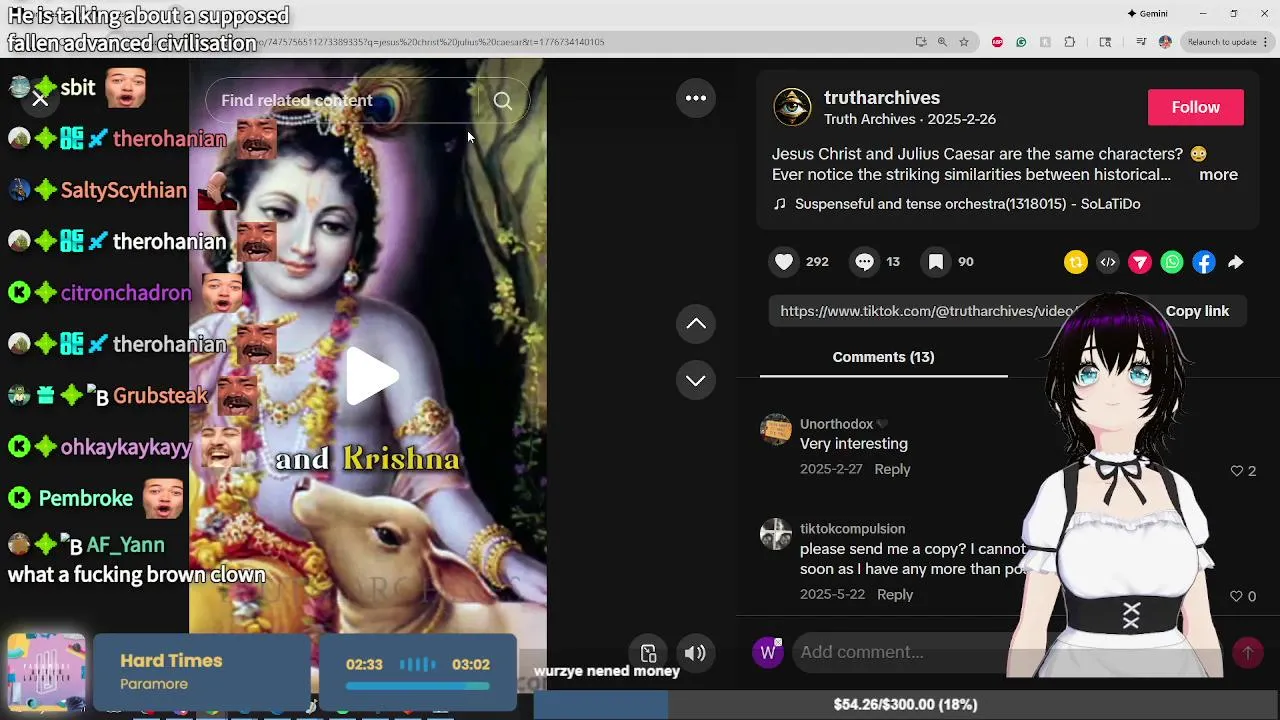Click Copy link button
The height and width of the screenshot is (720, 1280).
click(1197, 311)
